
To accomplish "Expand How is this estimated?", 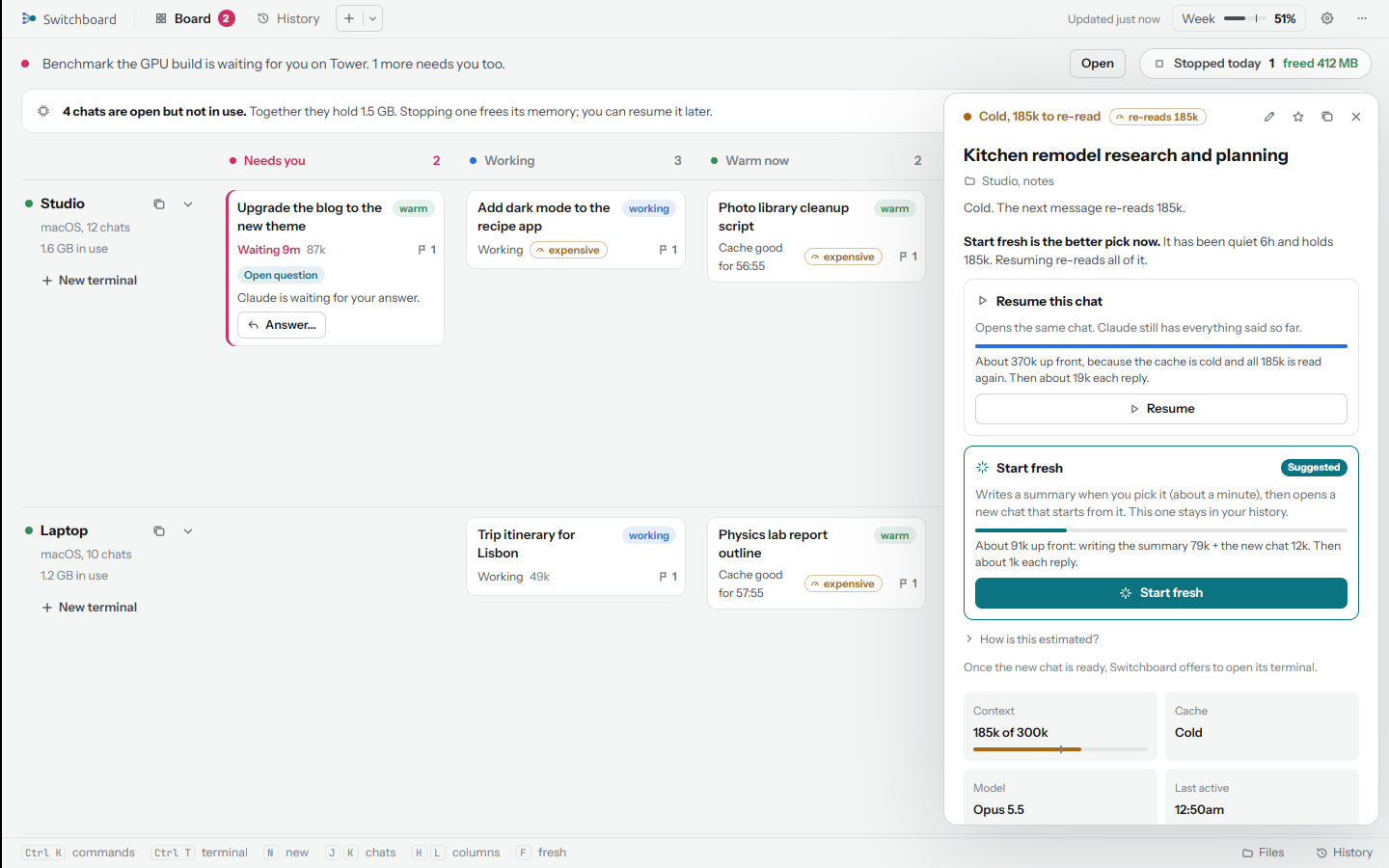I will tap(1032, 639).
